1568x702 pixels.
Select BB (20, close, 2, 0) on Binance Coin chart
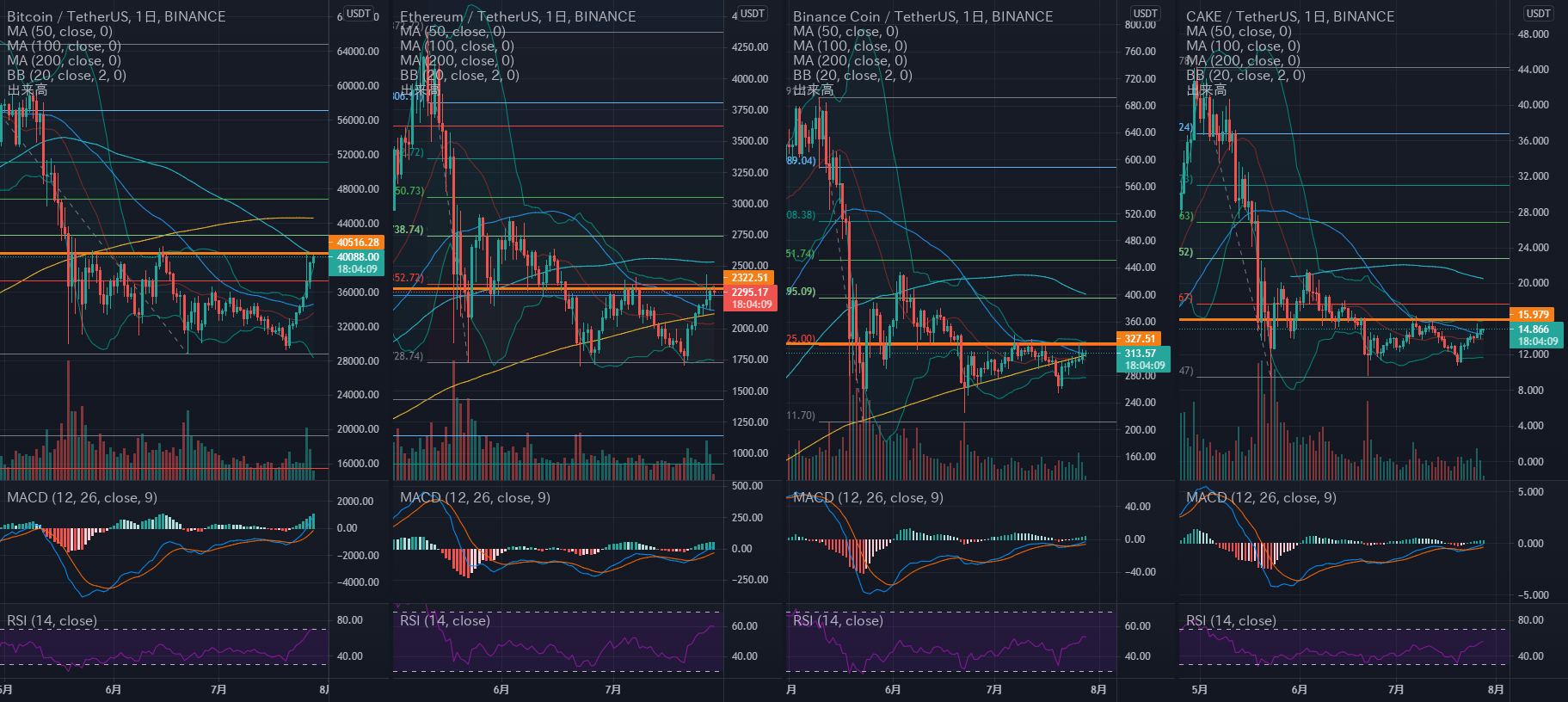(x=852, y=75)
